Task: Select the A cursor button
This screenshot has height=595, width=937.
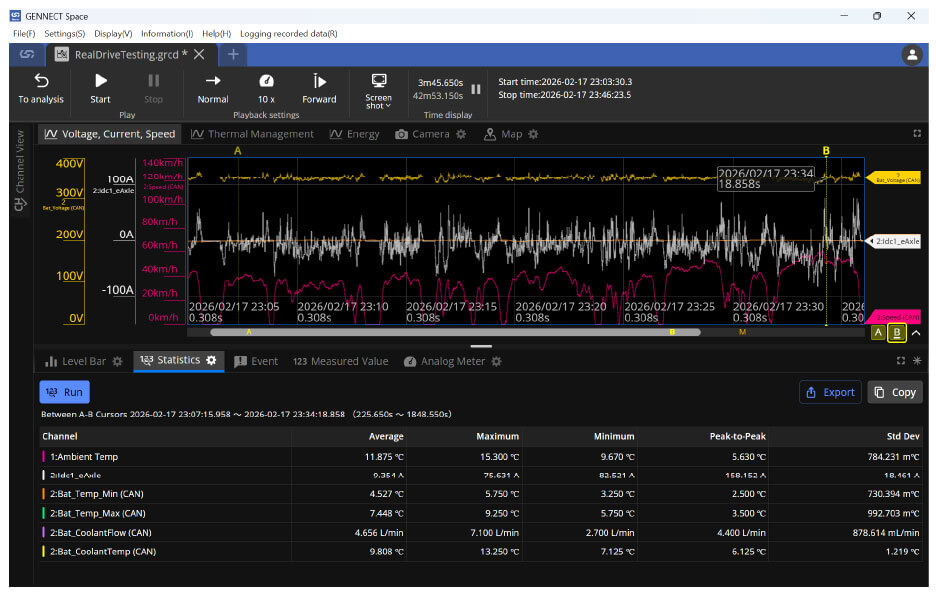Action: pyautogui.click(x=878, y=333)
